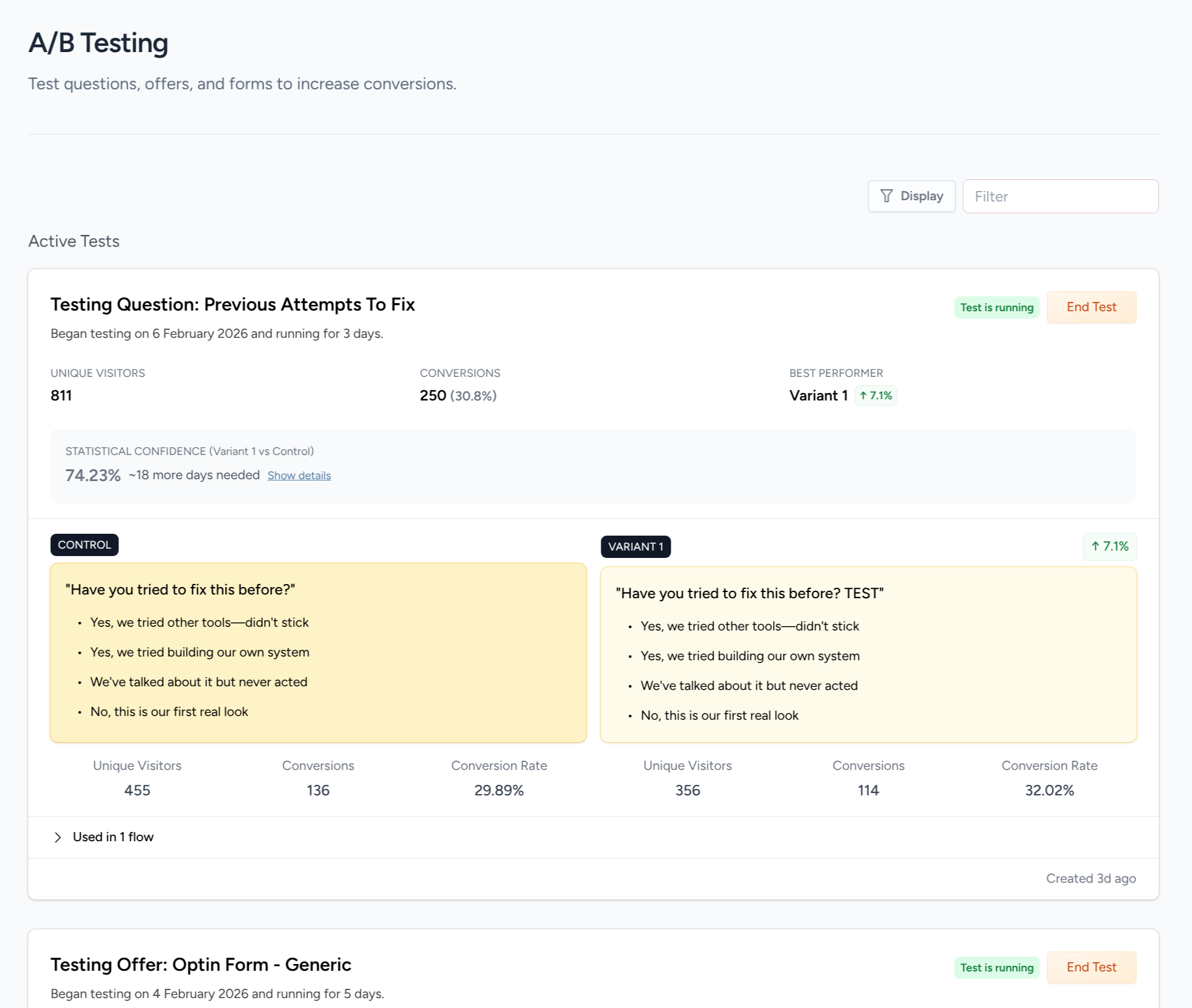1192x1008 pixels.
Task: Click the Filter text input field
Action: point(1060,196)
